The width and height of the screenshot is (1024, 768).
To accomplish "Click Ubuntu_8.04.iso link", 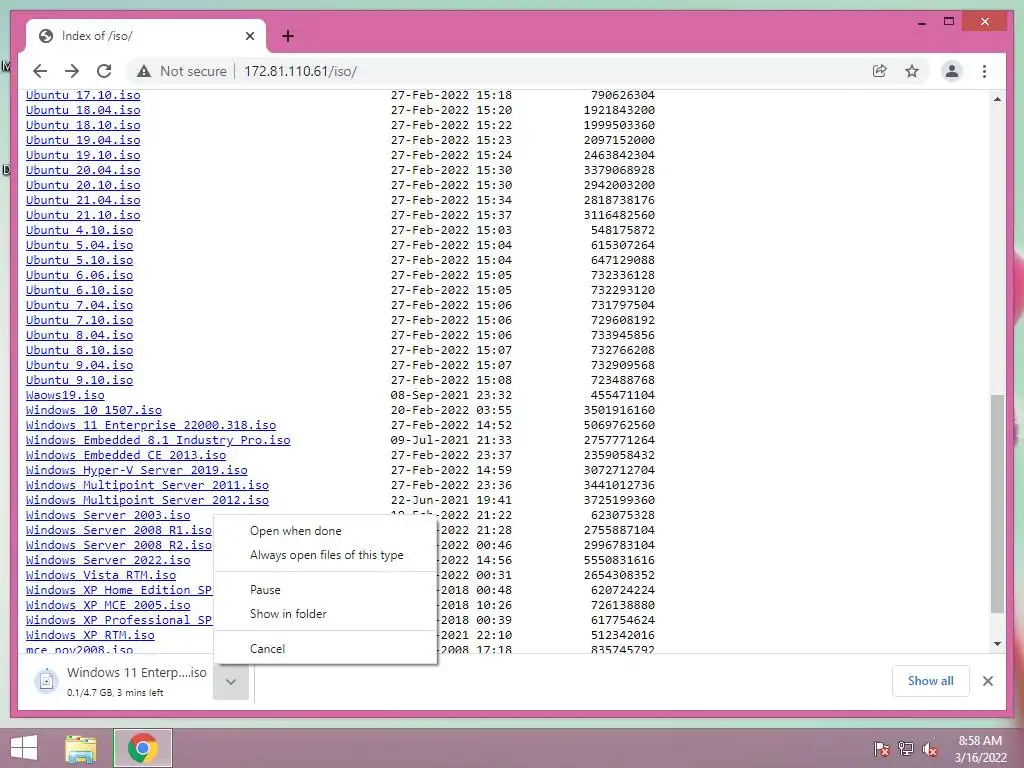I will [x=79, y=336].
